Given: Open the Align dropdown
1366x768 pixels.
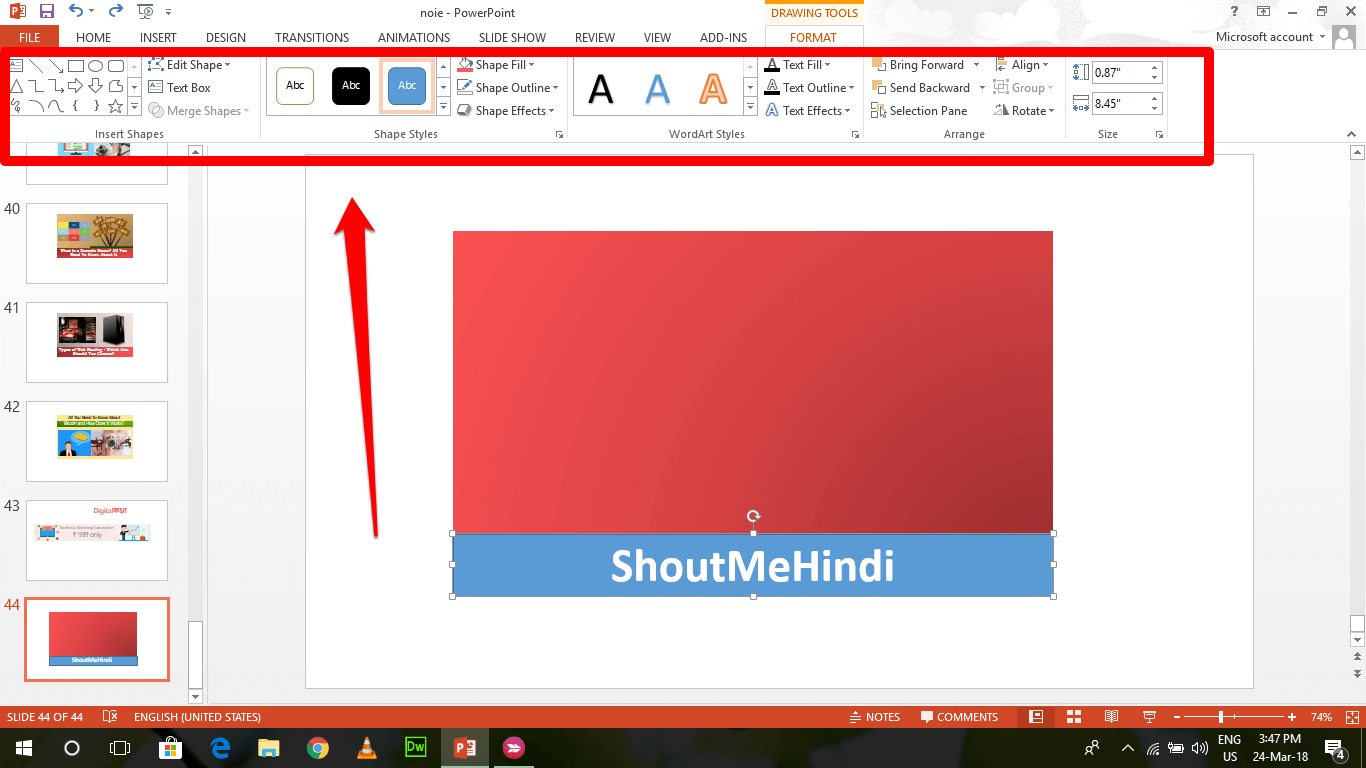Looking at the screenshot, I should [1022, 65].
